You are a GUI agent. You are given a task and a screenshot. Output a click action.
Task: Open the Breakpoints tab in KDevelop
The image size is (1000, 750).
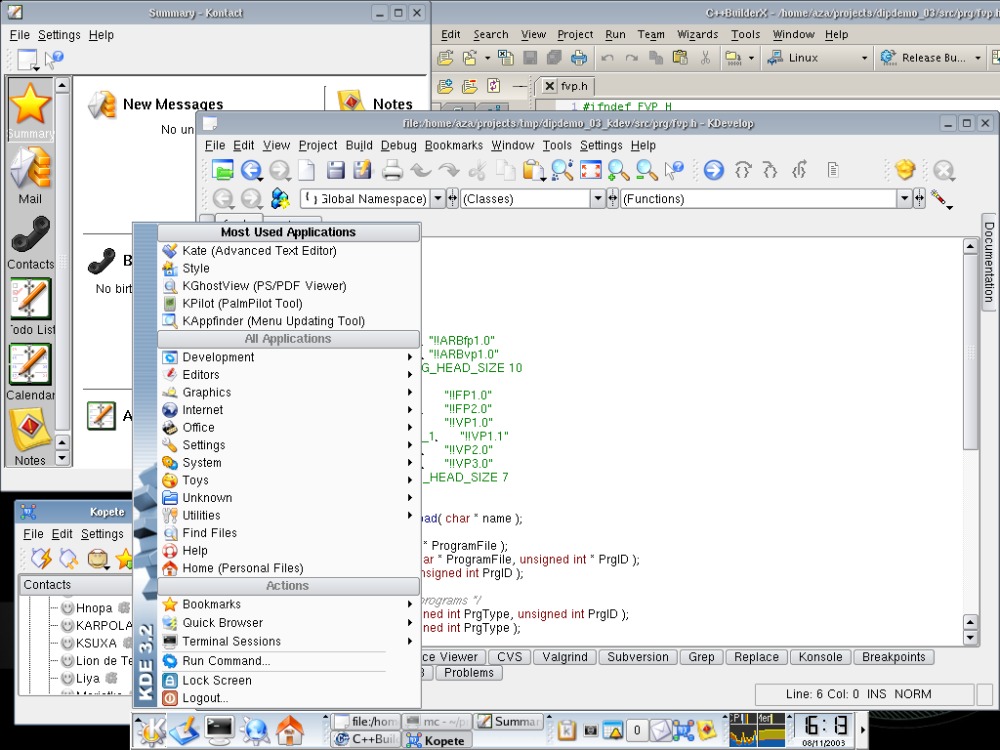click(893, 657)
